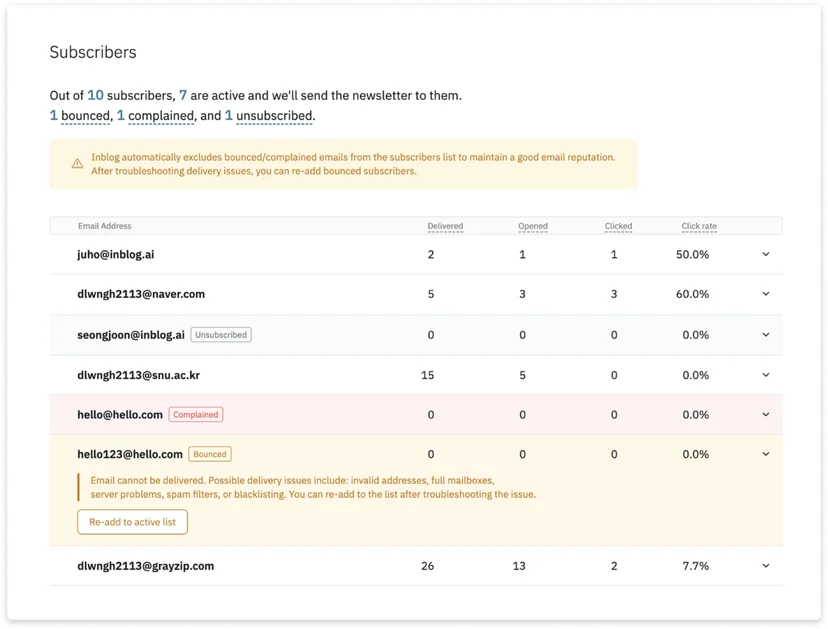Screen dimensions: 828x629
Task: Click the 'unsubscribed' underlined link in summary
Action: (x=274, y=116)
